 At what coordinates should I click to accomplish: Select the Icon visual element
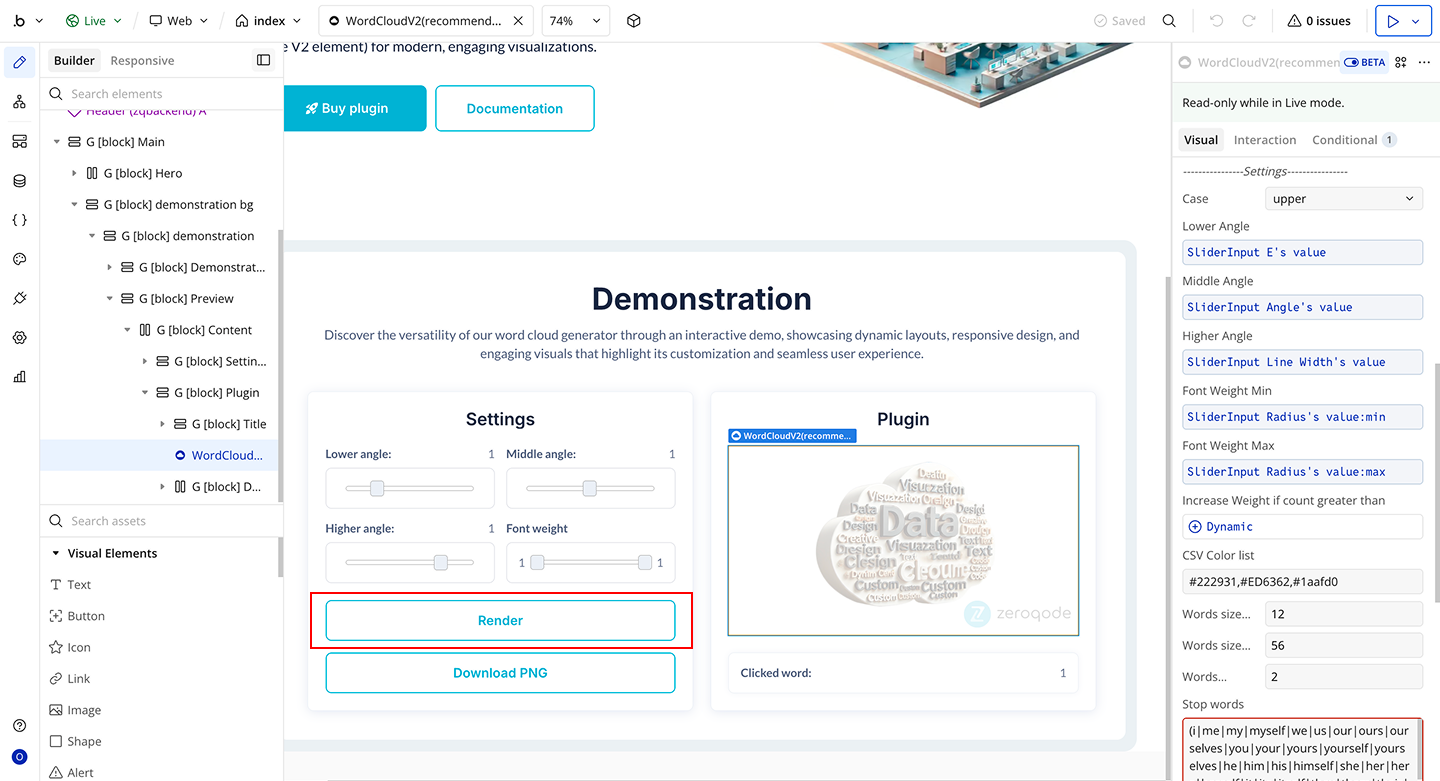(x=70, y=647)
